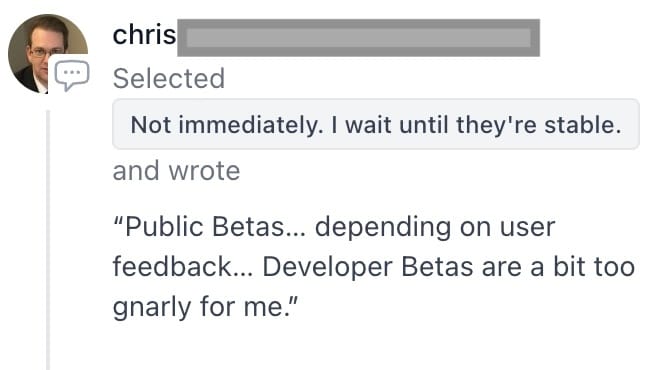Click the word "feedback..." in the quote
The height and width of the screenshot is (370, 664).
pyautogui.click(x=183, y=267)
